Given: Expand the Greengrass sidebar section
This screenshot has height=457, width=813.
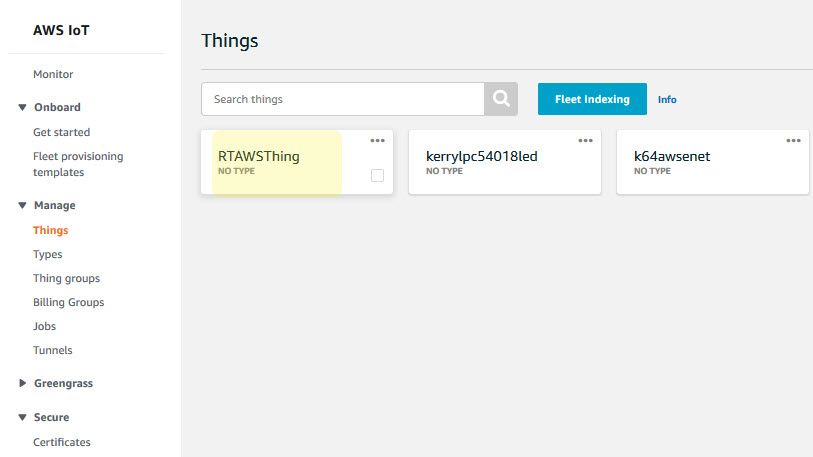Looking at the screenshot, I should coord(23,383).
